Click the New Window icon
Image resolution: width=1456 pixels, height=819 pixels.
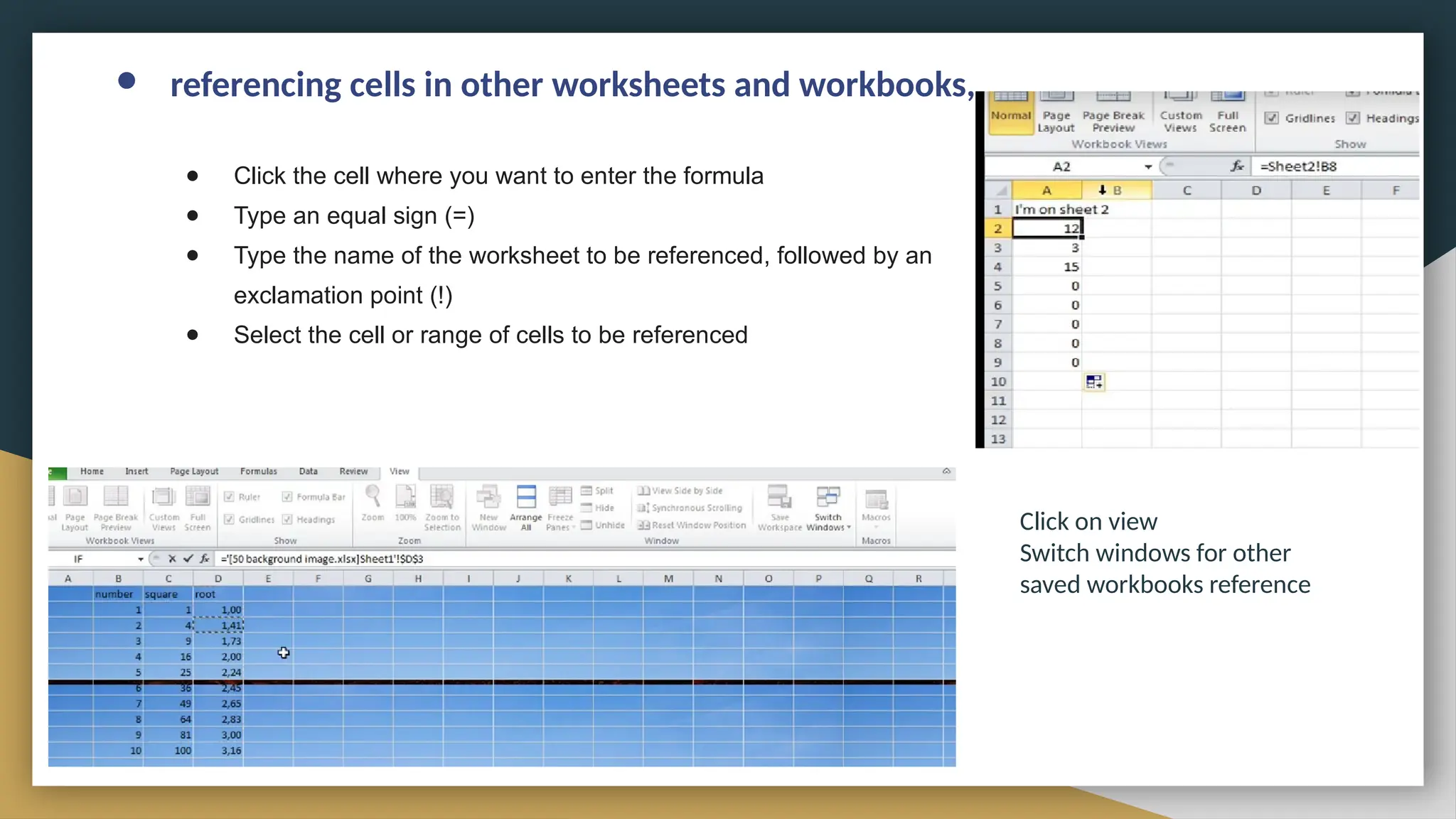[488, 498]
